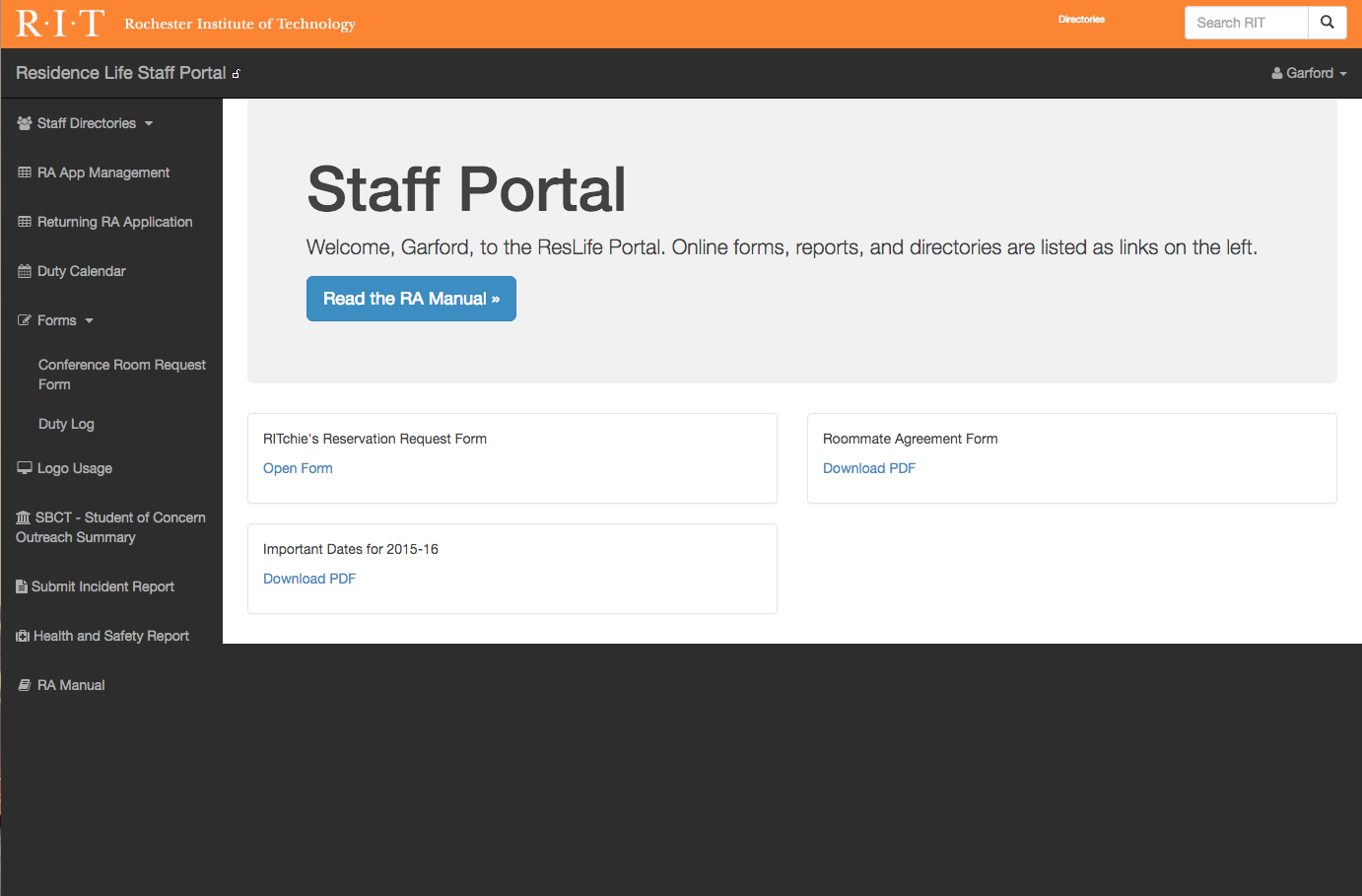
Task: Click the Search RIT input field
Action: click(1246, 23)
